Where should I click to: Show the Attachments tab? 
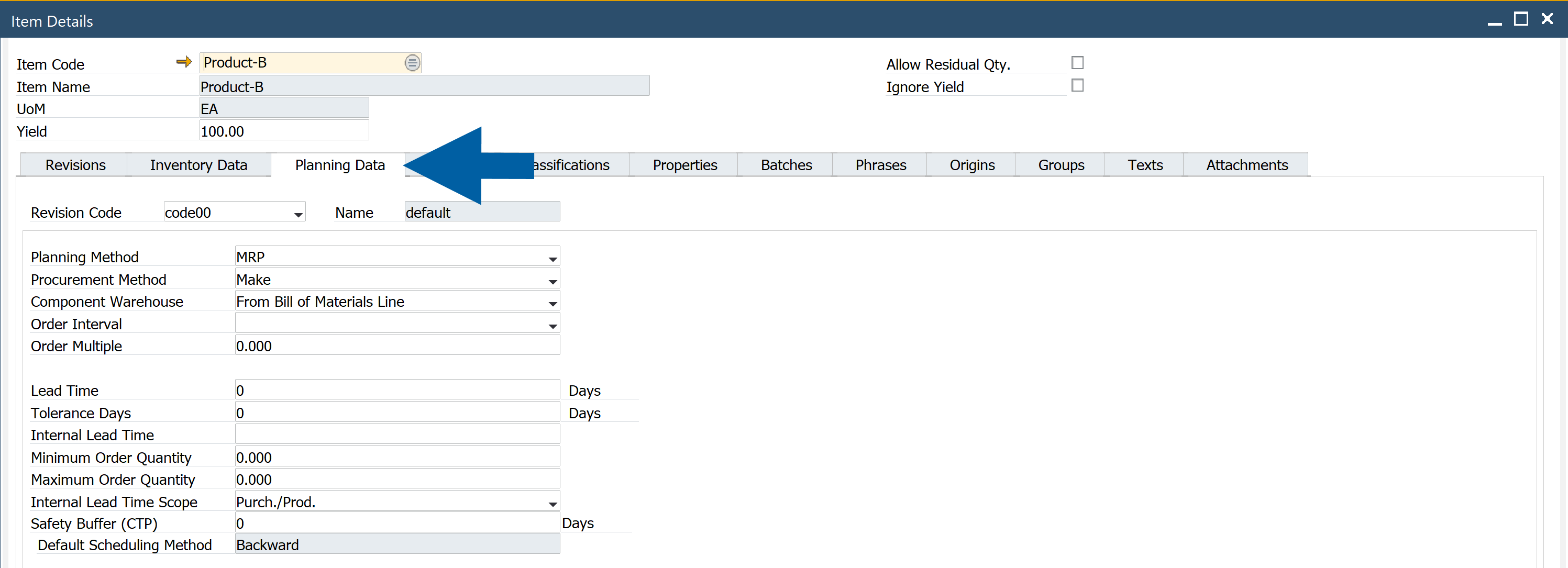(x=1246, y=165)
